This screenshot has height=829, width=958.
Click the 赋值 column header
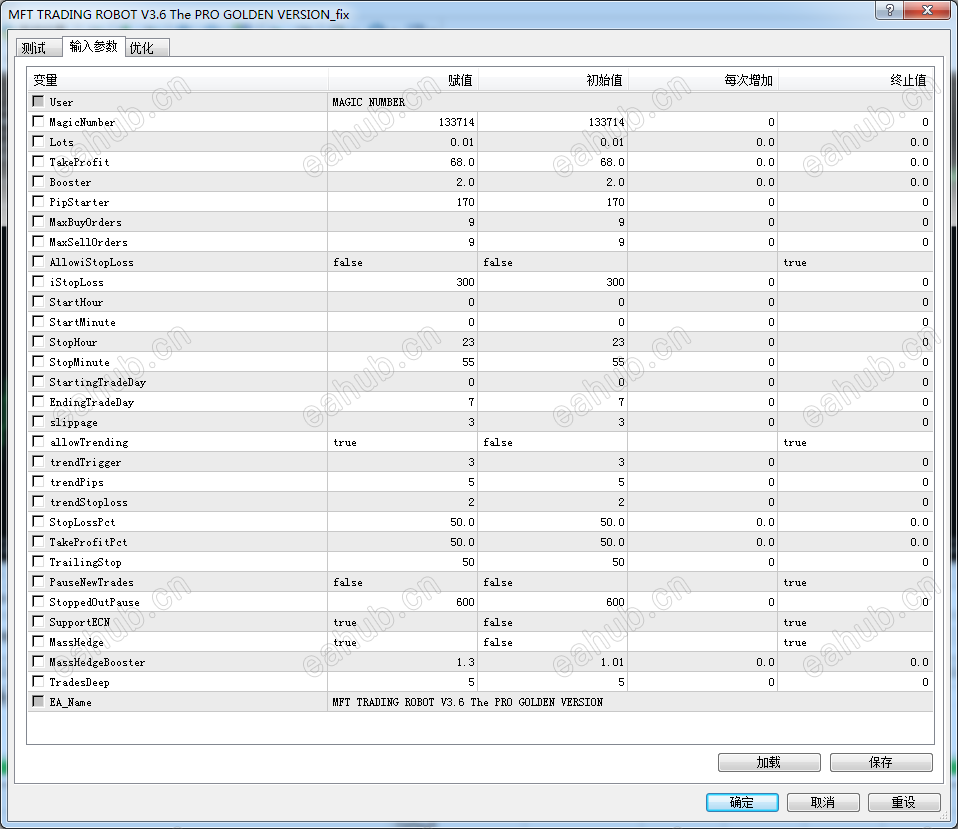[x=403, y=80]
